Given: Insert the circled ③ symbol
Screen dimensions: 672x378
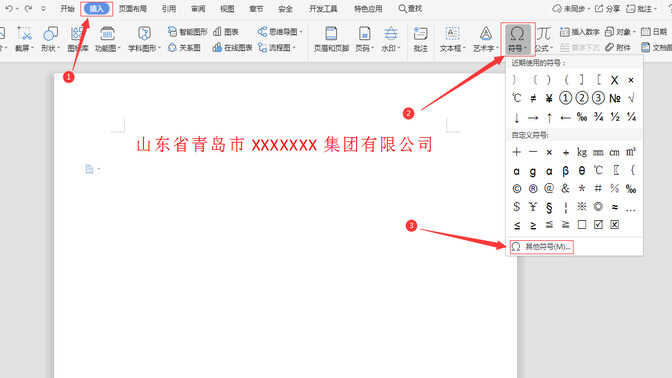Looking at the screenshot, I should (598, 99).
